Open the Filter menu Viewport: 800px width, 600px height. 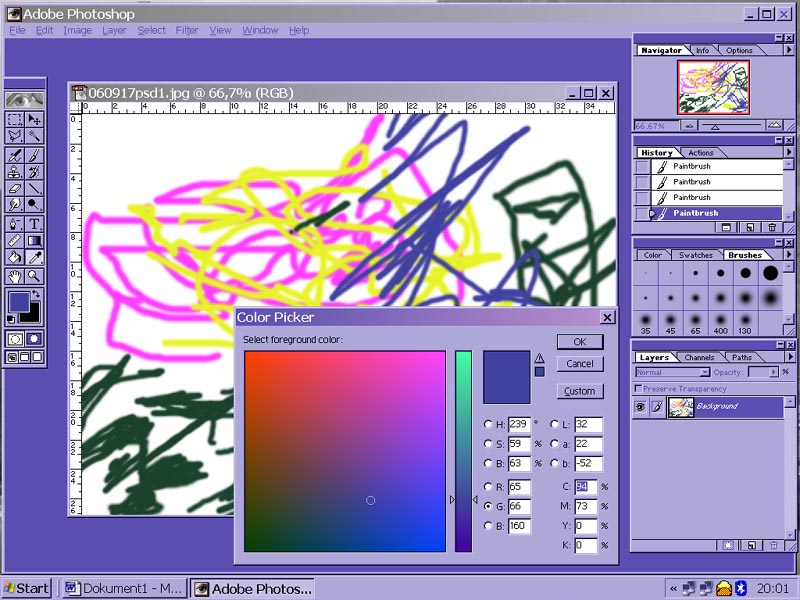187,30
